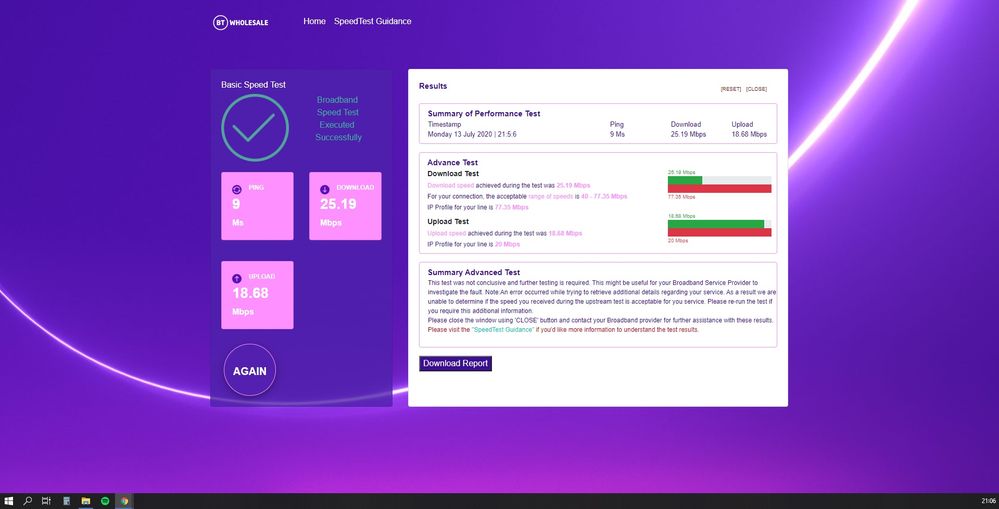Viewport: 999px width, 509px height.
Task: Open Windows search from the taskbar
Action: 28,500
